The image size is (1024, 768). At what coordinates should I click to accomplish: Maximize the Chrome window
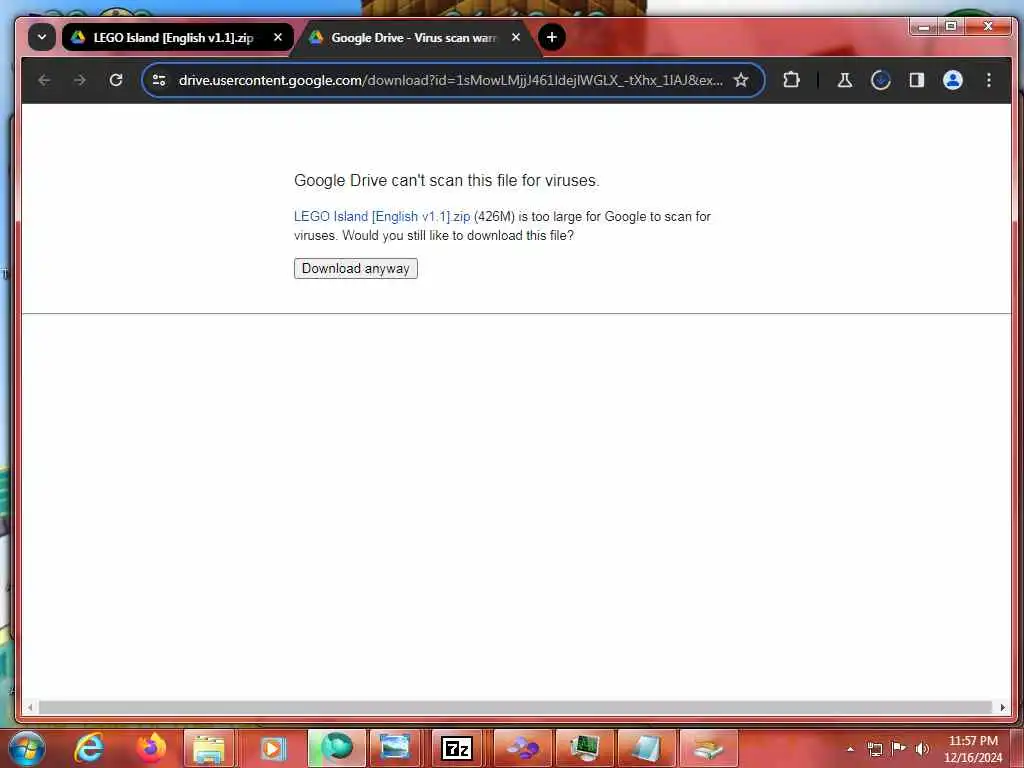pos(952,27)
